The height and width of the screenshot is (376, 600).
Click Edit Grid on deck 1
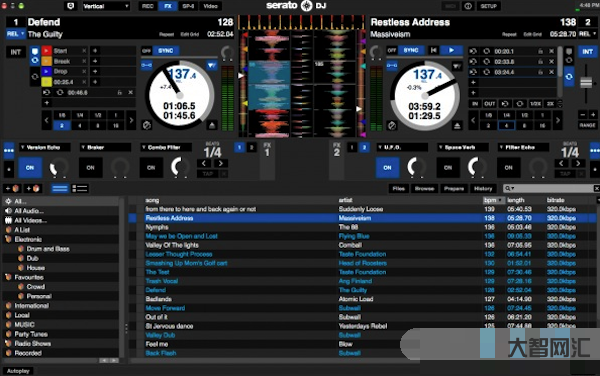tap(189, 34)
